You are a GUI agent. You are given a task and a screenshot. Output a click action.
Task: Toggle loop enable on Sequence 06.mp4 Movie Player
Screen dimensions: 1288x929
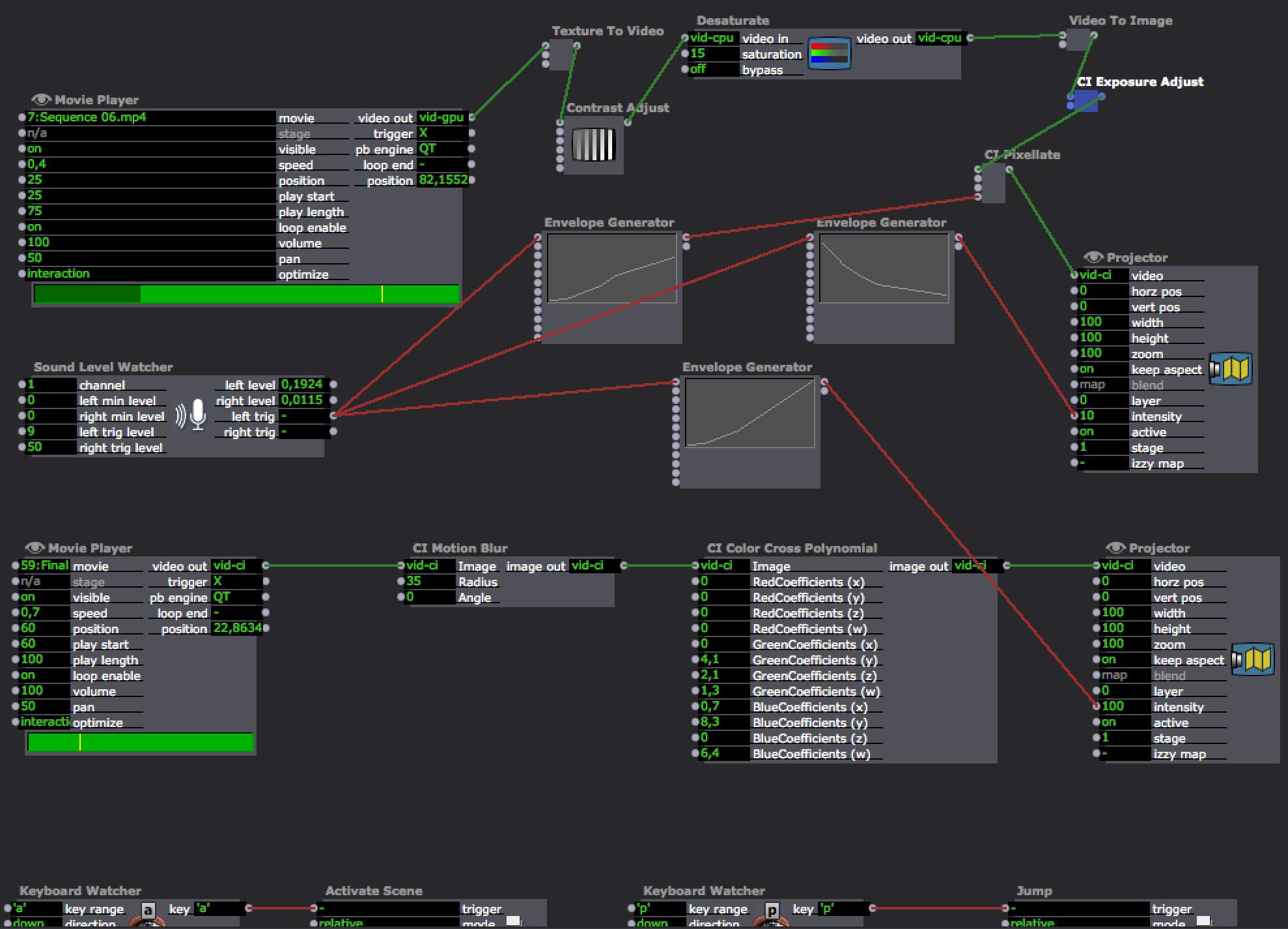[x=150, y=227]
